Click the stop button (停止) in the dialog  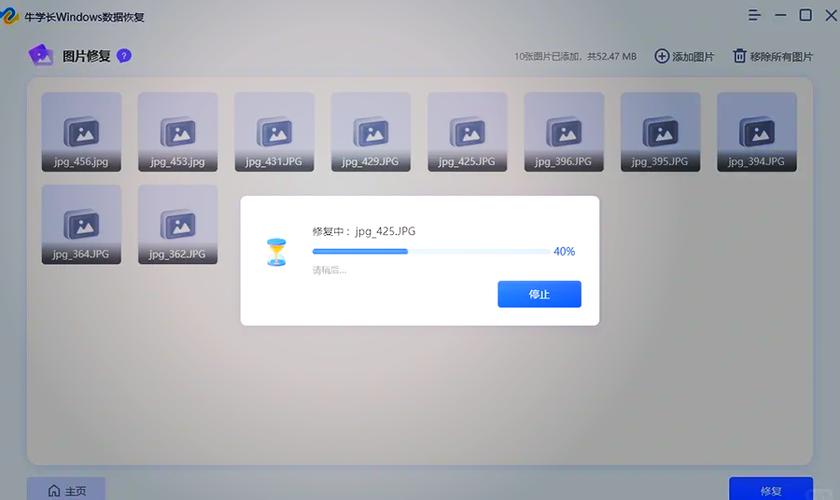point(539,294)
